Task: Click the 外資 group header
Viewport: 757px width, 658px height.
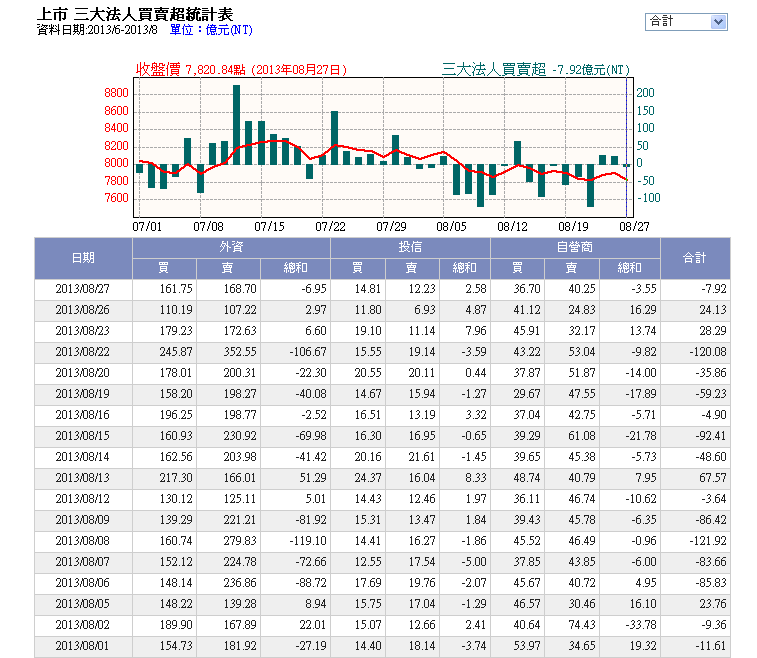Action: pyautogui.click(x=231, y=247)
